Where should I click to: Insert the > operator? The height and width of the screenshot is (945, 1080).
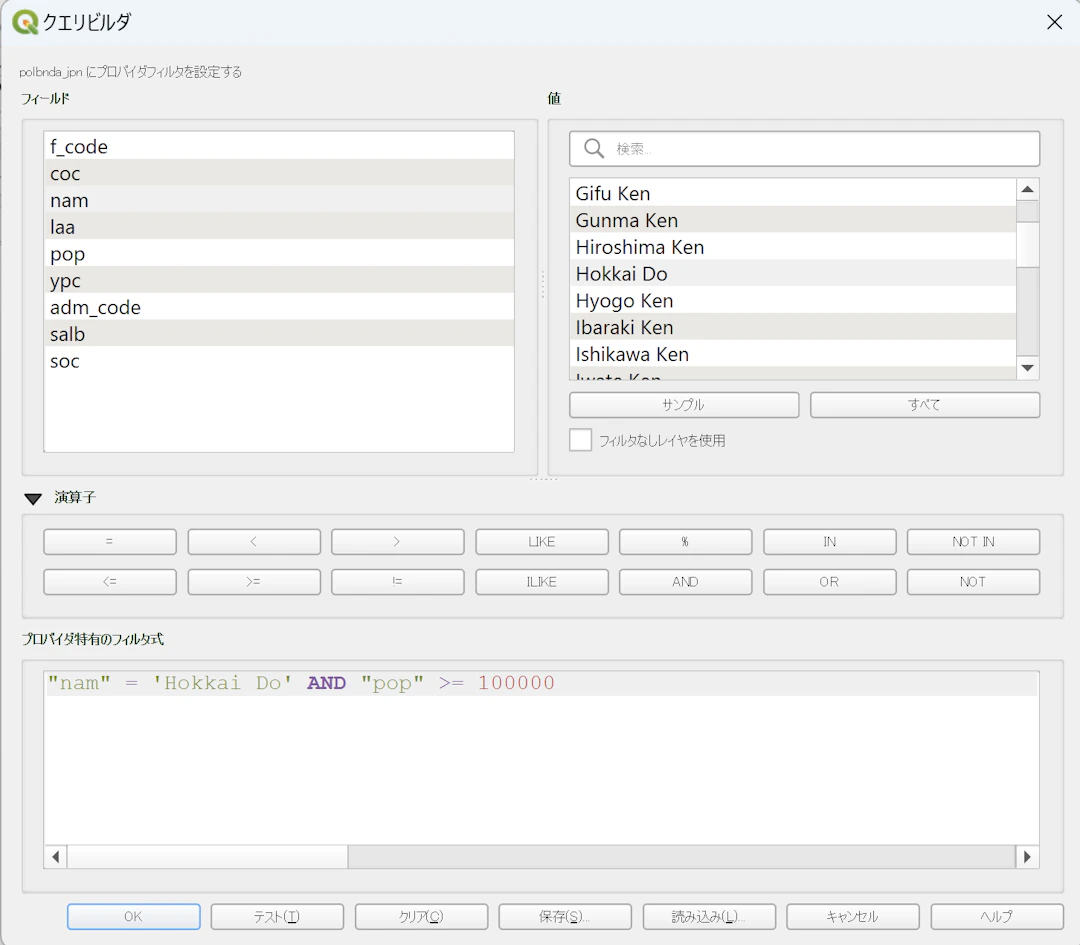pyautogui.click(x=397, y=541)
